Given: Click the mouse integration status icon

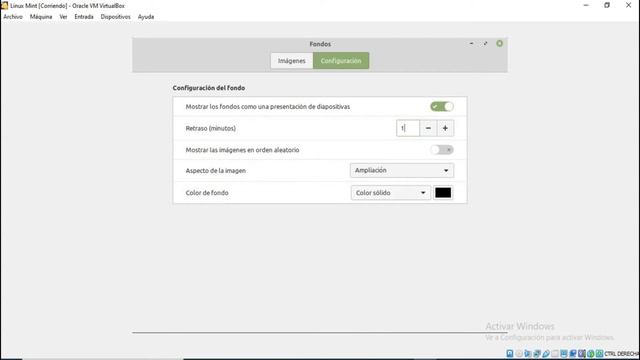Looking at the screenshot, I should [x=591, y=353].
